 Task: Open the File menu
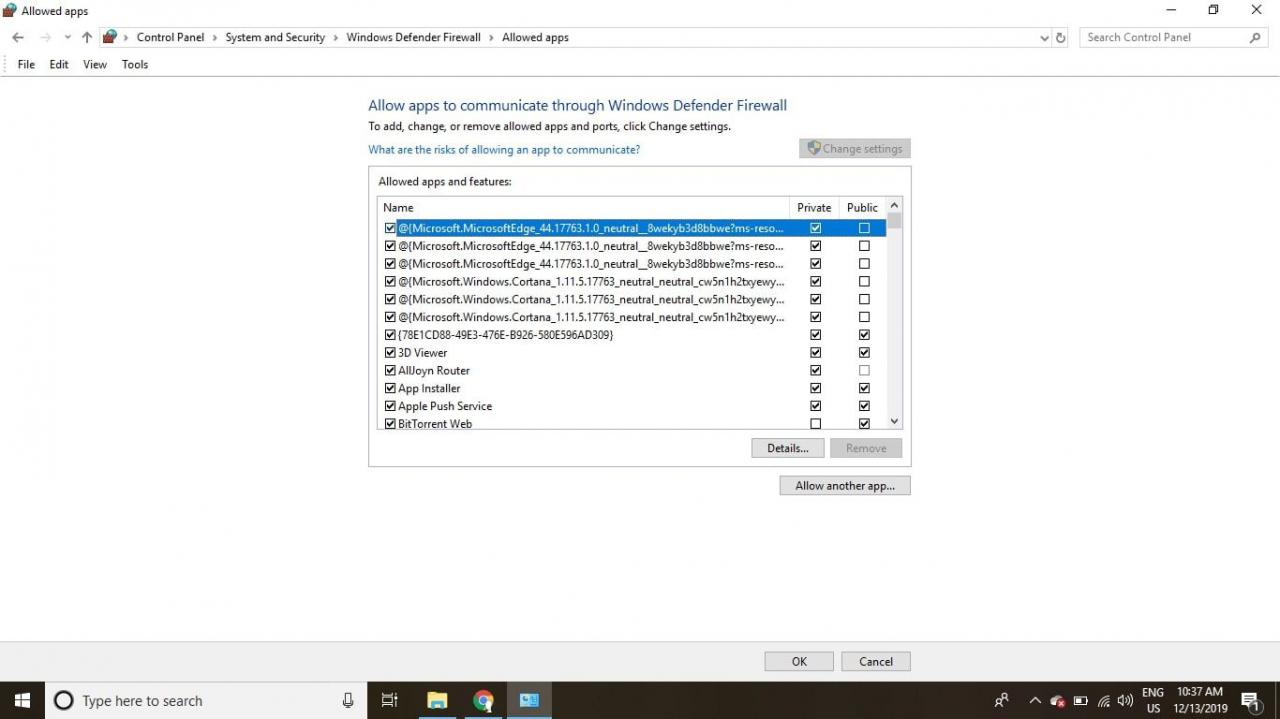(x=26, y=64)
